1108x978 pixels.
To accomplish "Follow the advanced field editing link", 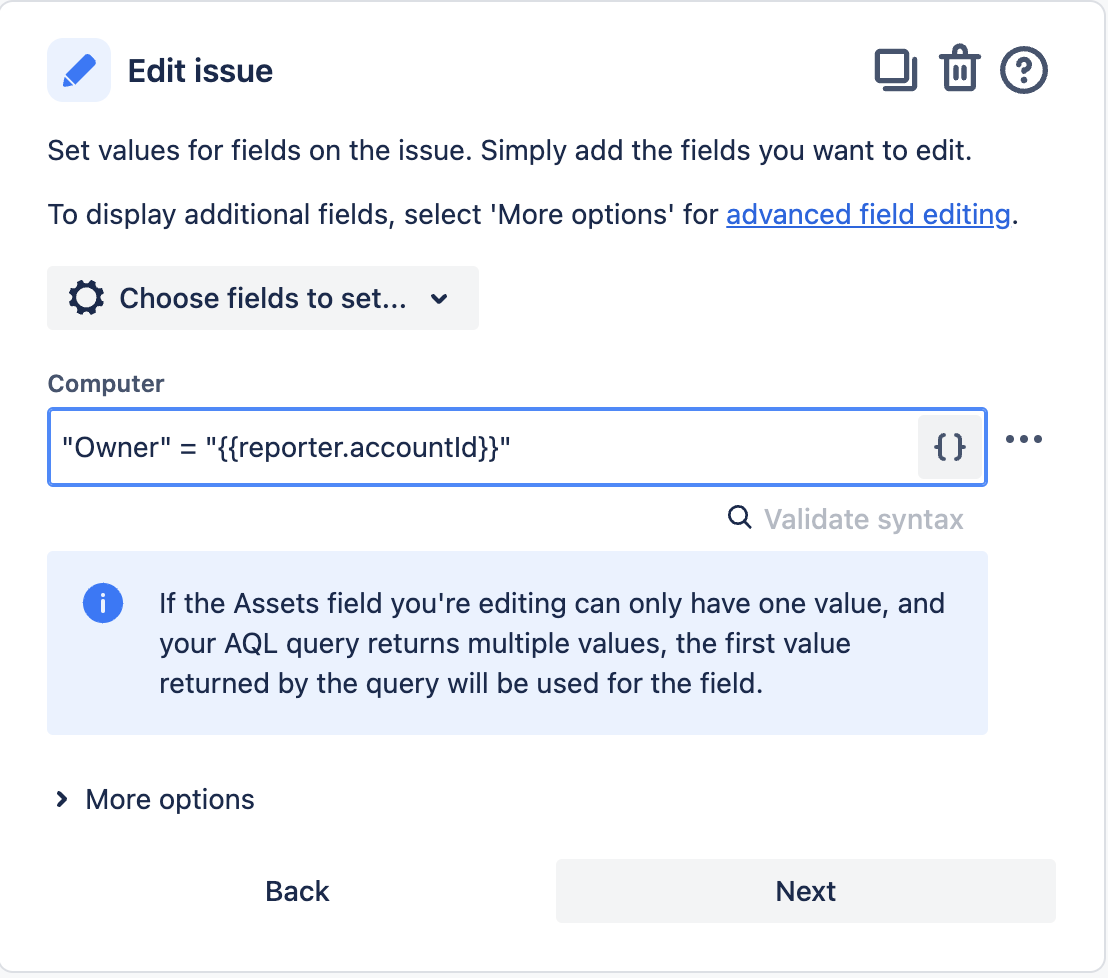I will (868, 214).
